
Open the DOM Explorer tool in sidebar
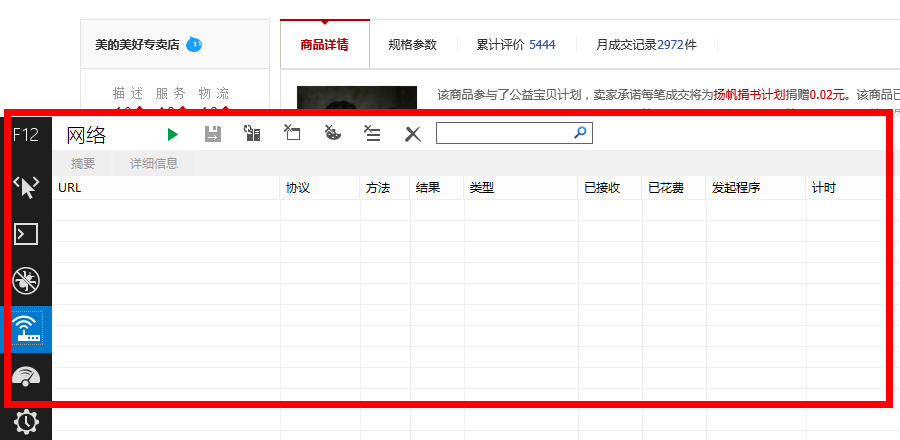click(x=26, y=187)
